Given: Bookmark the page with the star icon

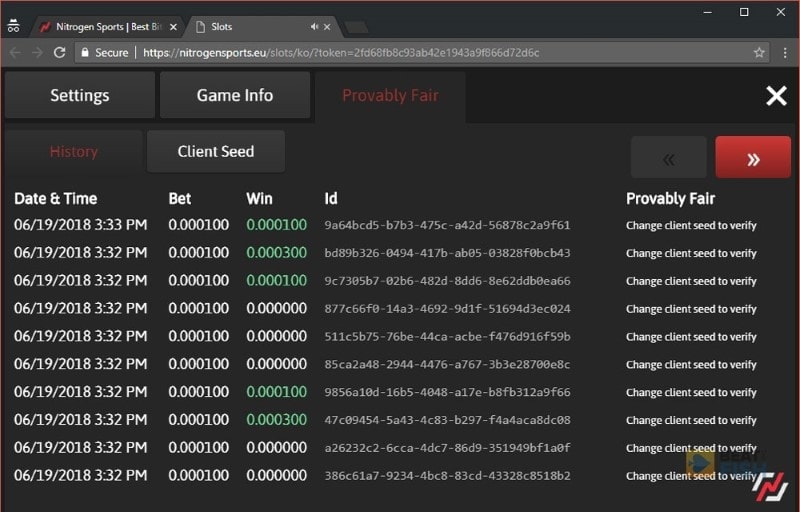Looking at the screenshot, I should (x=759, y=53).
